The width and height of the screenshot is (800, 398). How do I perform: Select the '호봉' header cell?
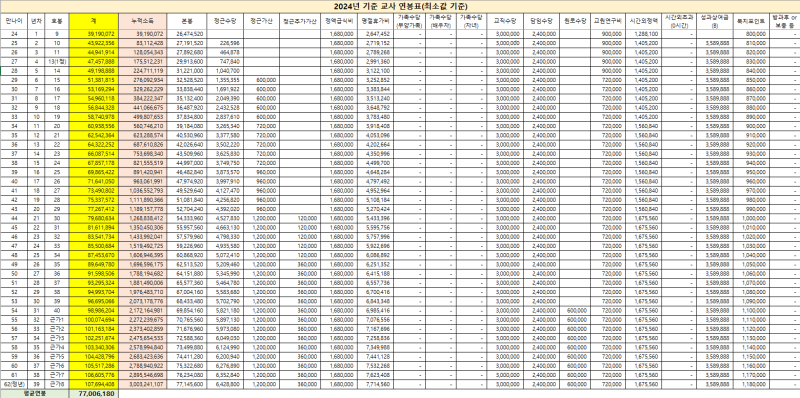point(57,21)
